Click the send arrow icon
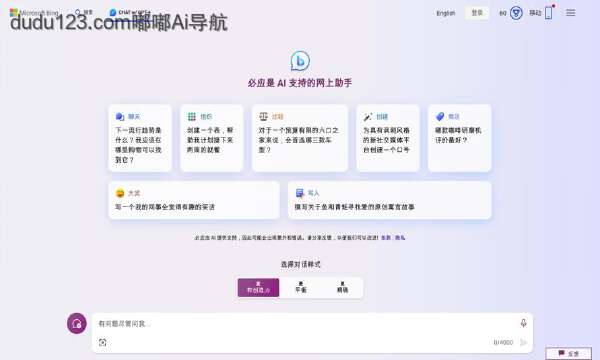The image size is (600, 360). point(523,342)
